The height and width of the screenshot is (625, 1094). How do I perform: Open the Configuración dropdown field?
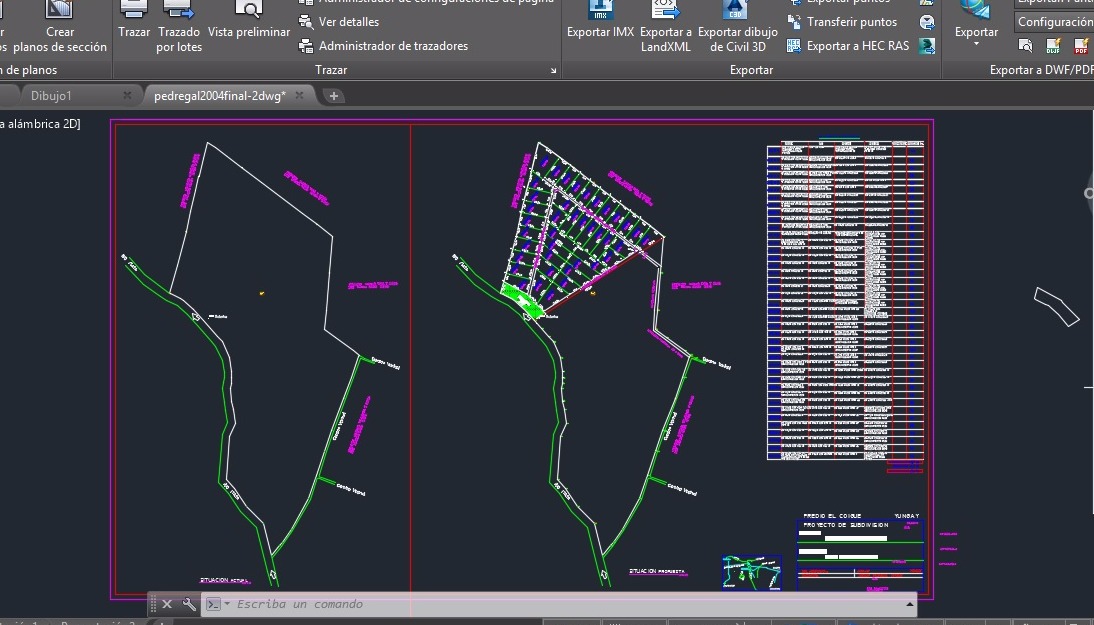click(x=1055, y=22)
